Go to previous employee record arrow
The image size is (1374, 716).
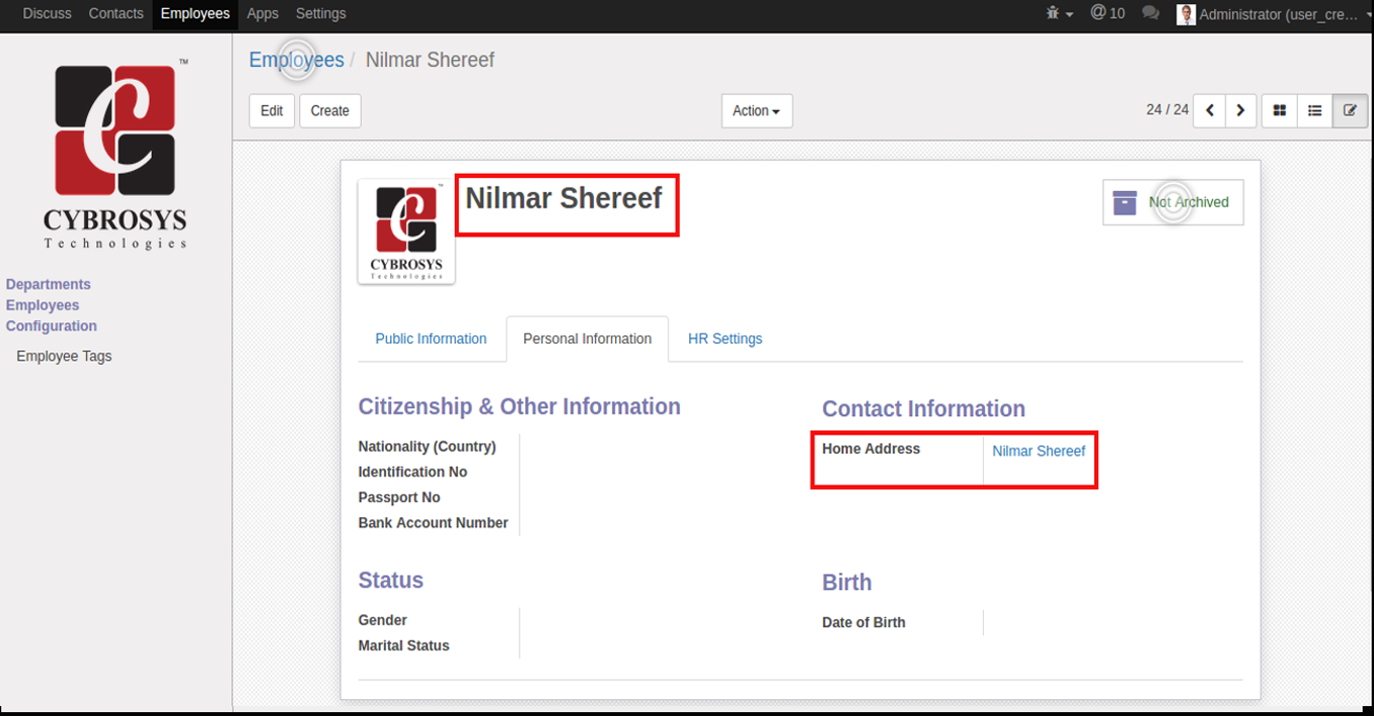point(1210,111)
